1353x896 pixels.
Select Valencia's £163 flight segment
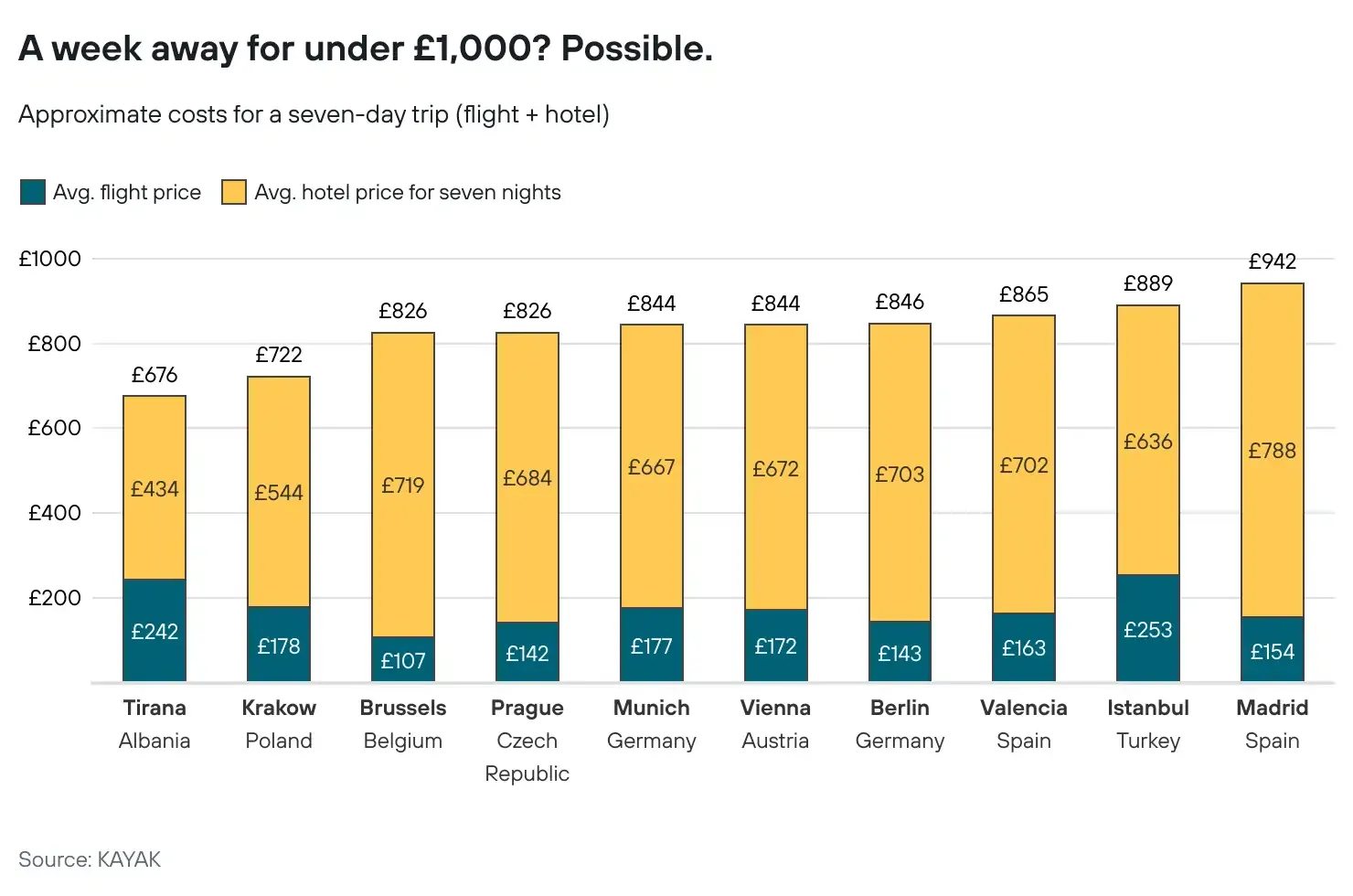coord(1024,647)
